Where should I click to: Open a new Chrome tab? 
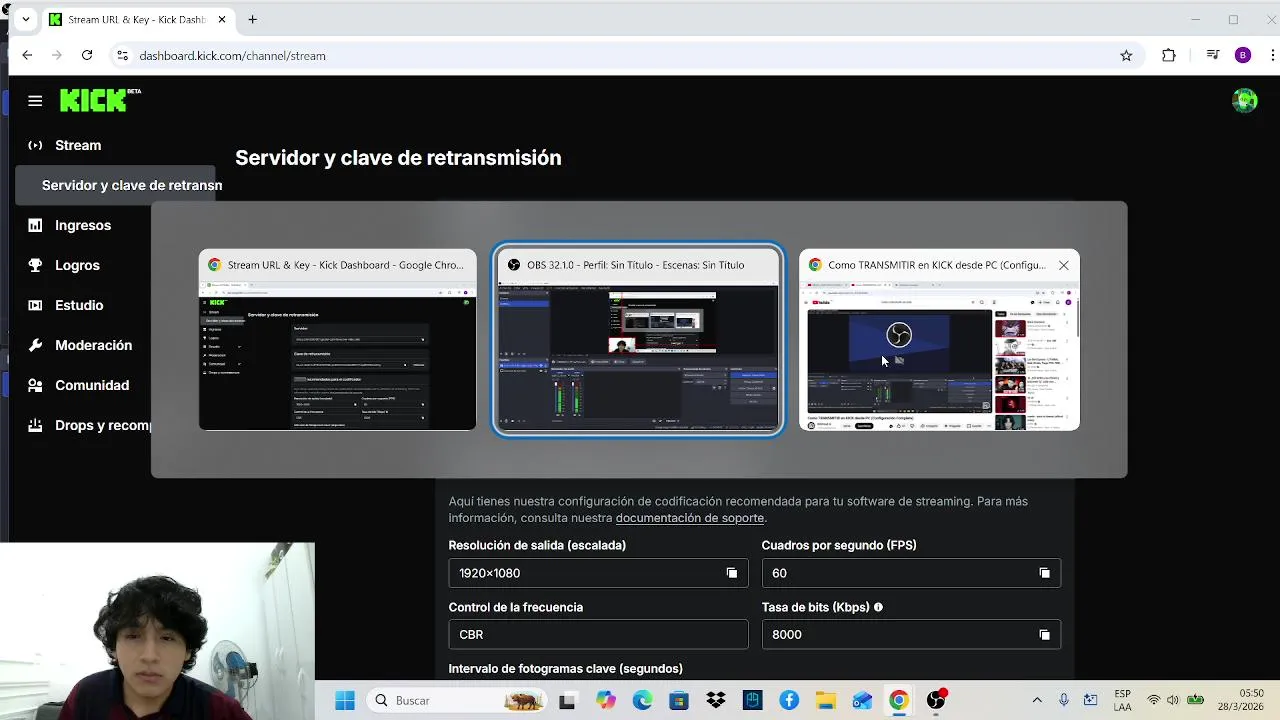pos(252,19)
